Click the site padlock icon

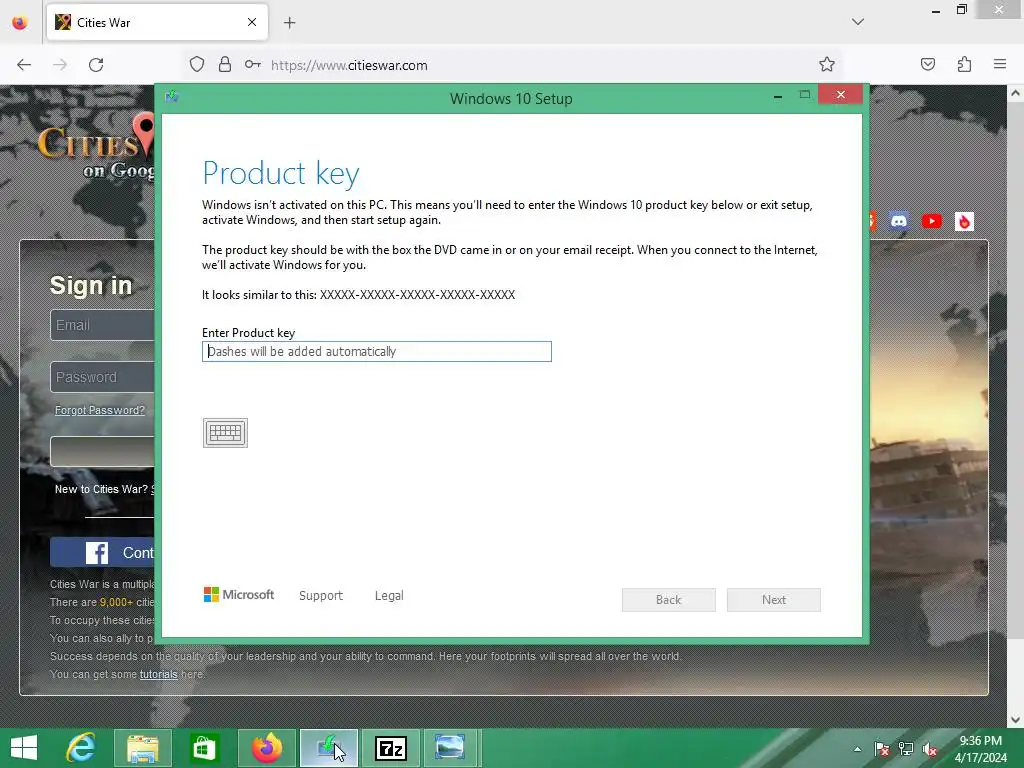coord(225,65)
